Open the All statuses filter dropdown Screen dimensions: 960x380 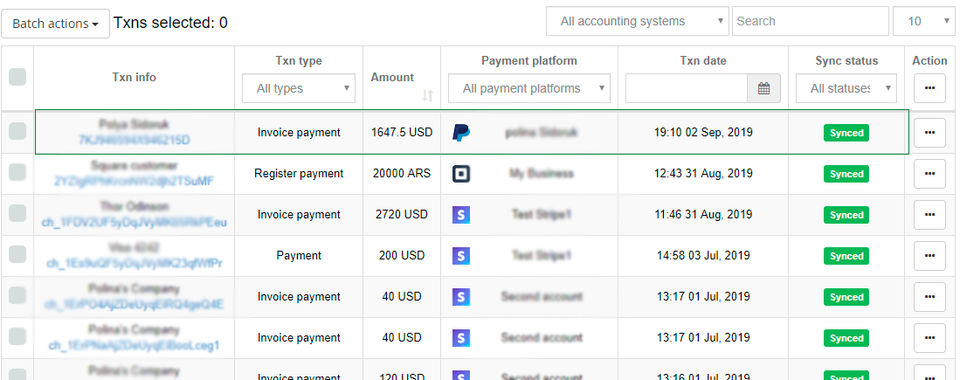846,89
